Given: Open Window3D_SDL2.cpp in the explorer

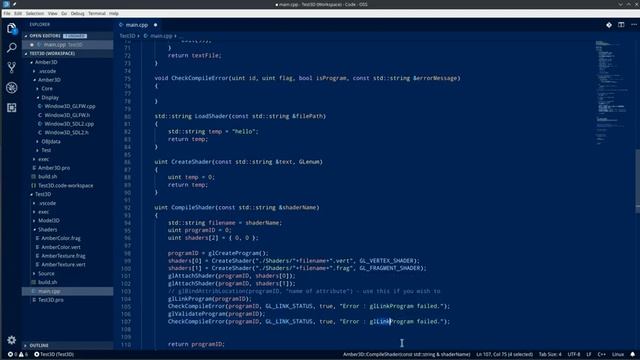Looking at the screenshot, I should click(69, 124).
